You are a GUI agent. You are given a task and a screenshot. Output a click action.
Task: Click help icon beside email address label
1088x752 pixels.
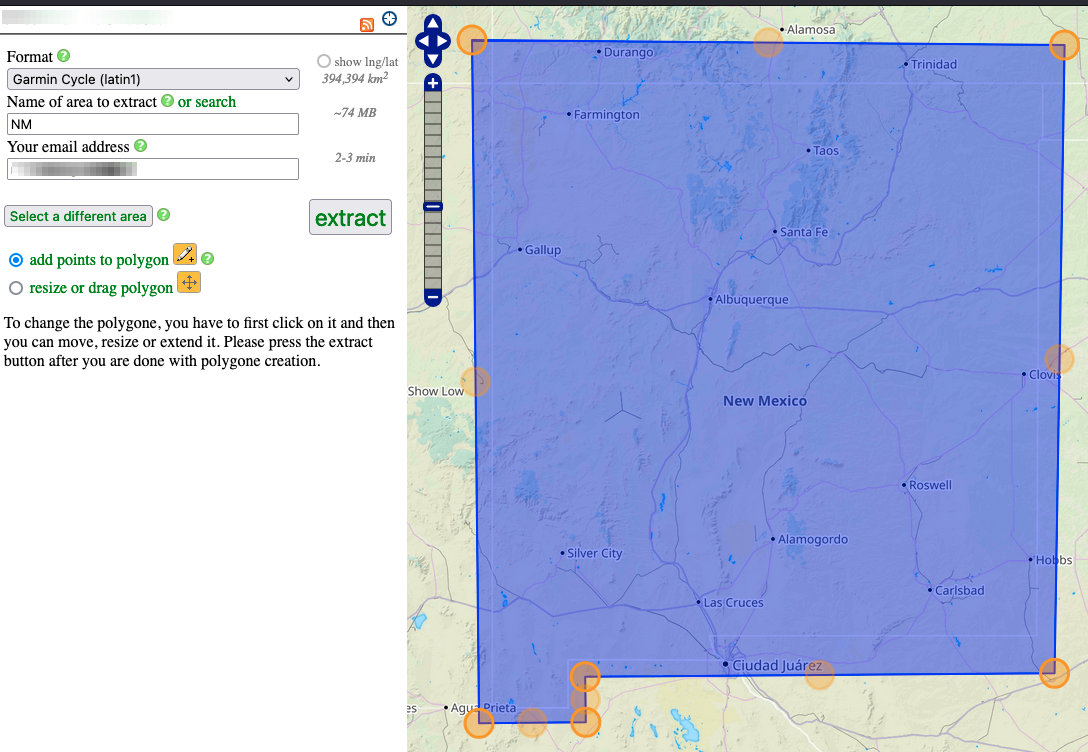(x=141, y=146)
